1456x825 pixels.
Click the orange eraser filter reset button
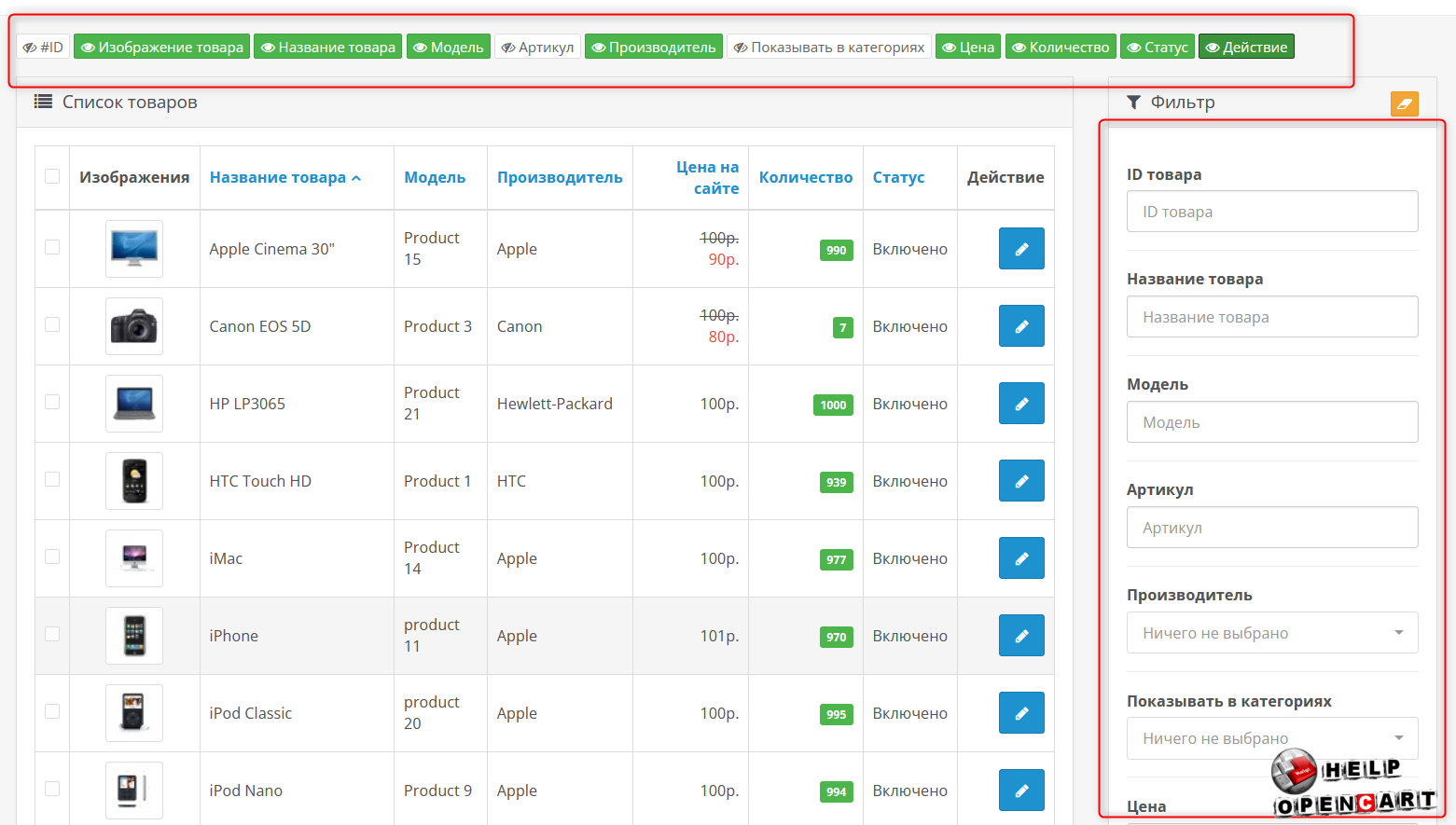coord(1404,103)
